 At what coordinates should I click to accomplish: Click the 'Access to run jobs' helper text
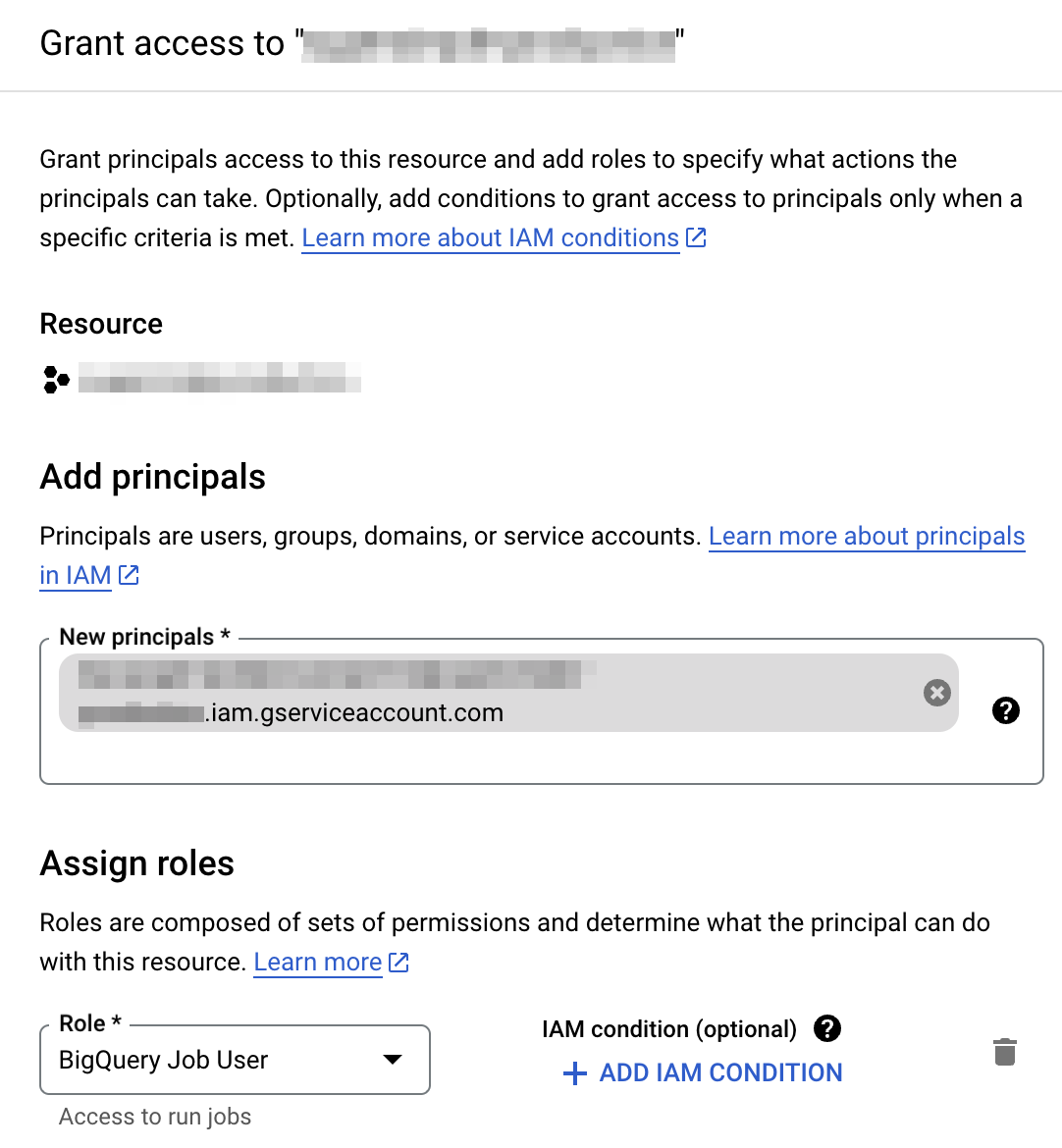point(155,1117)
